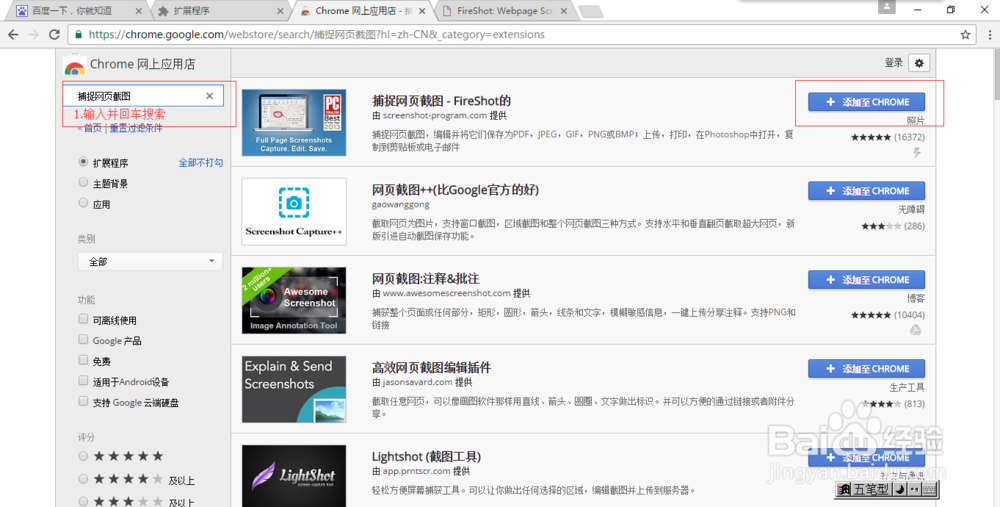Open the FireShot extension thumbnail
This screenshot has width=1000, height=507.
(294, 122)
